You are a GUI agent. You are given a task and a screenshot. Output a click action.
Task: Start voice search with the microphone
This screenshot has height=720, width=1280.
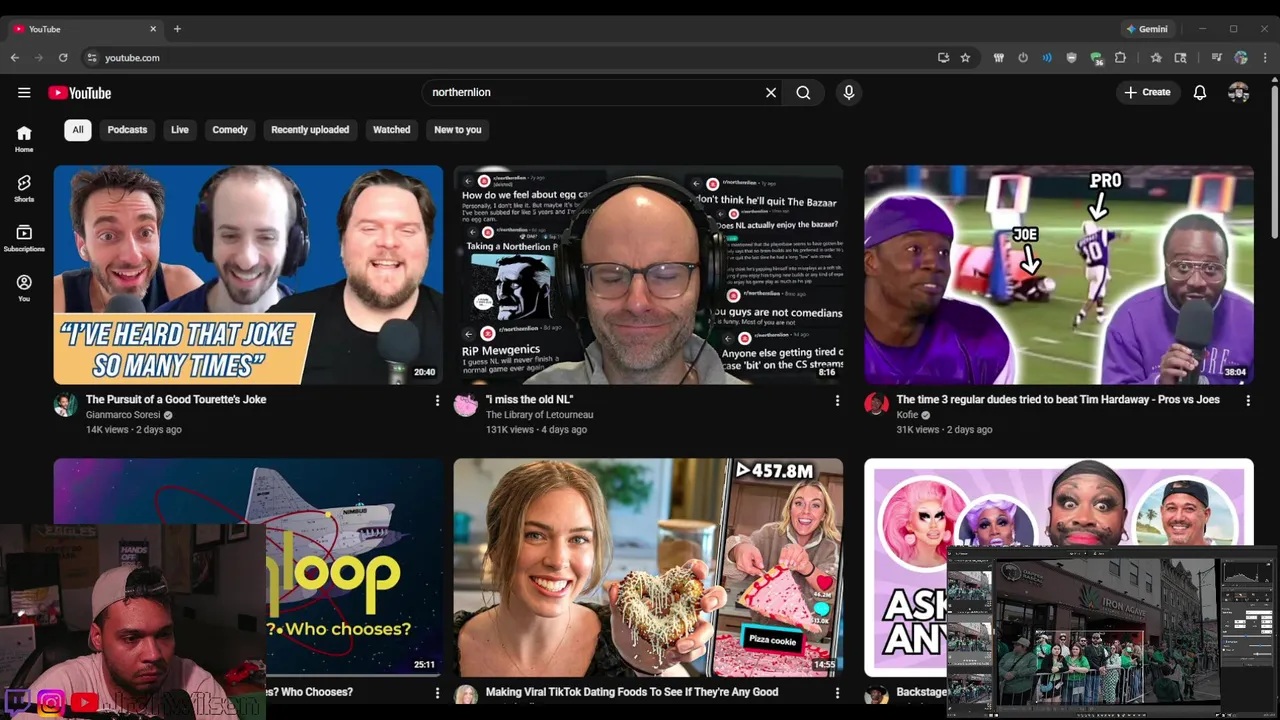[x=849, y=93]
